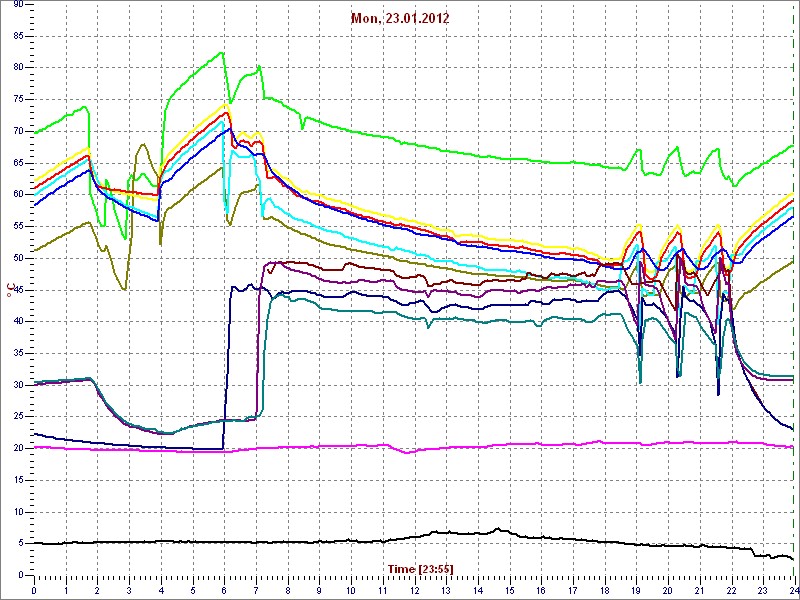
Task: Click the black curve's peak near hour 14.5
Action: point(498,529)
